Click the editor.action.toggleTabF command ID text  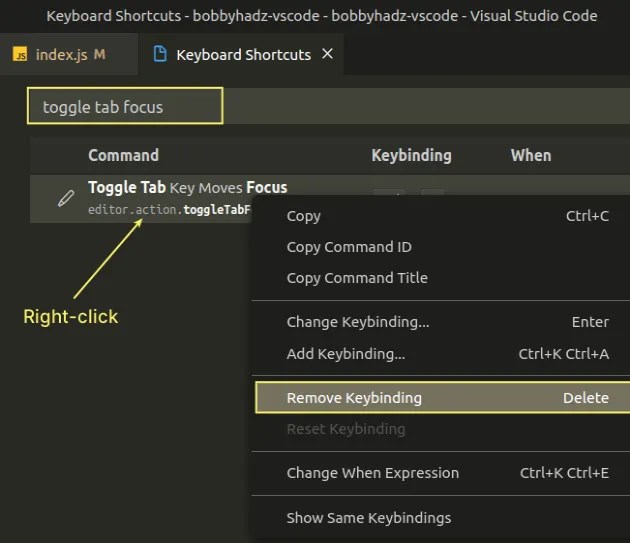click(169, 209)
